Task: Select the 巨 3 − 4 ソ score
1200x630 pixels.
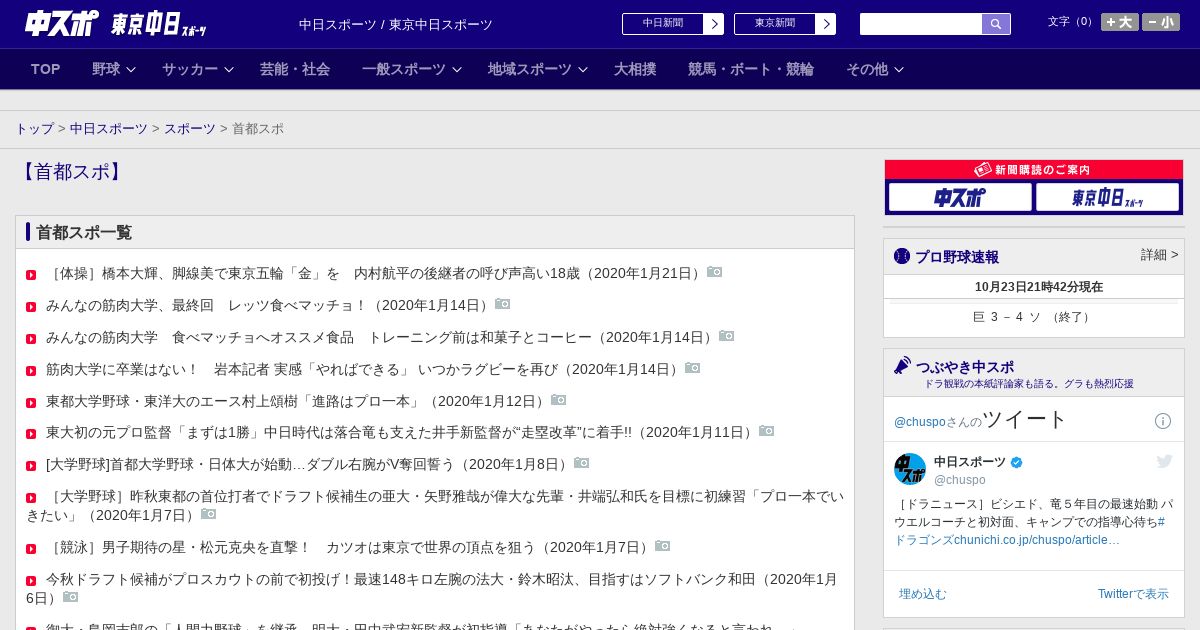Action: [x=1034, y=317]
